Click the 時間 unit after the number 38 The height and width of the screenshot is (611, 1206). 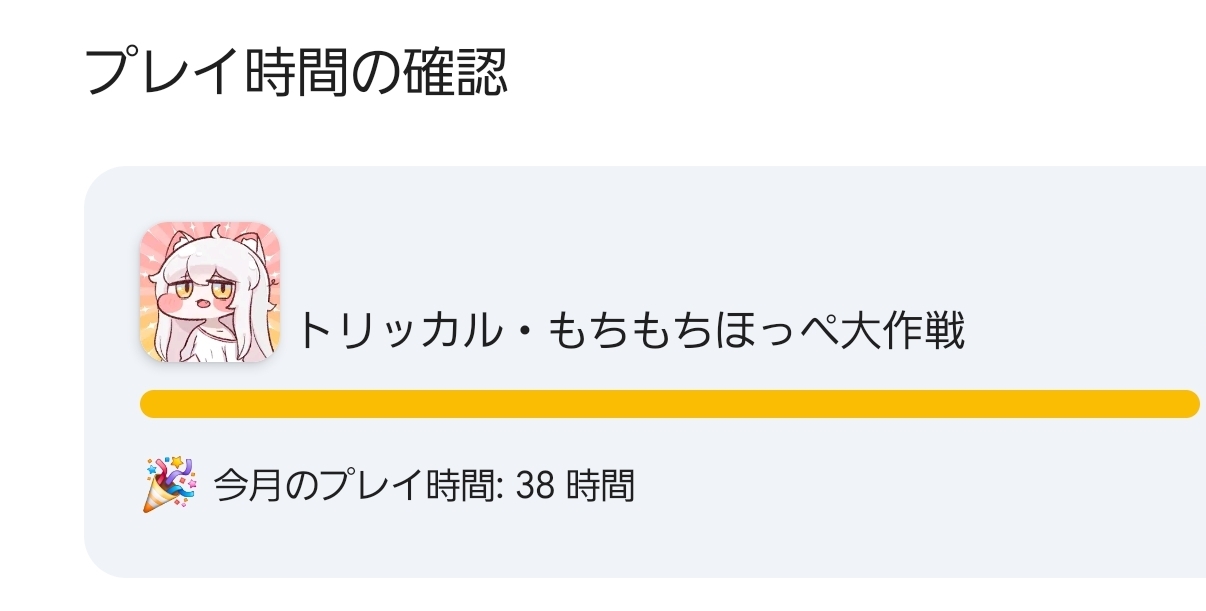click(600, 486)
